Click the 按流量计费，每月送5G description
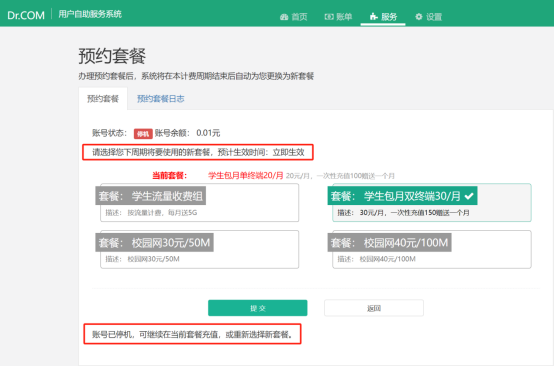Screen dimensions: 554x367 162,213
